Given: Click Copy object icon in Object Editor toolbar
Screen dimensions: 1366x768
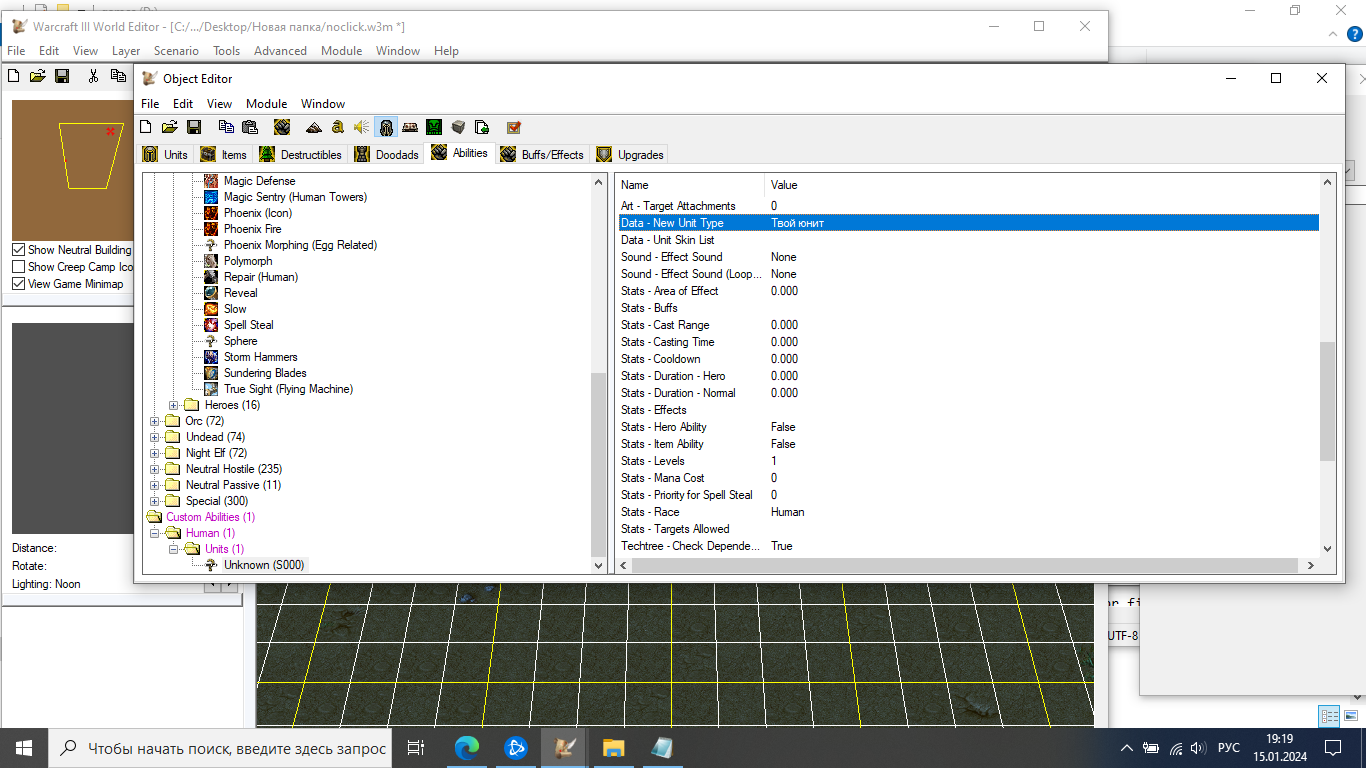Looking at the screenshot, I should (x=226, y=127).
